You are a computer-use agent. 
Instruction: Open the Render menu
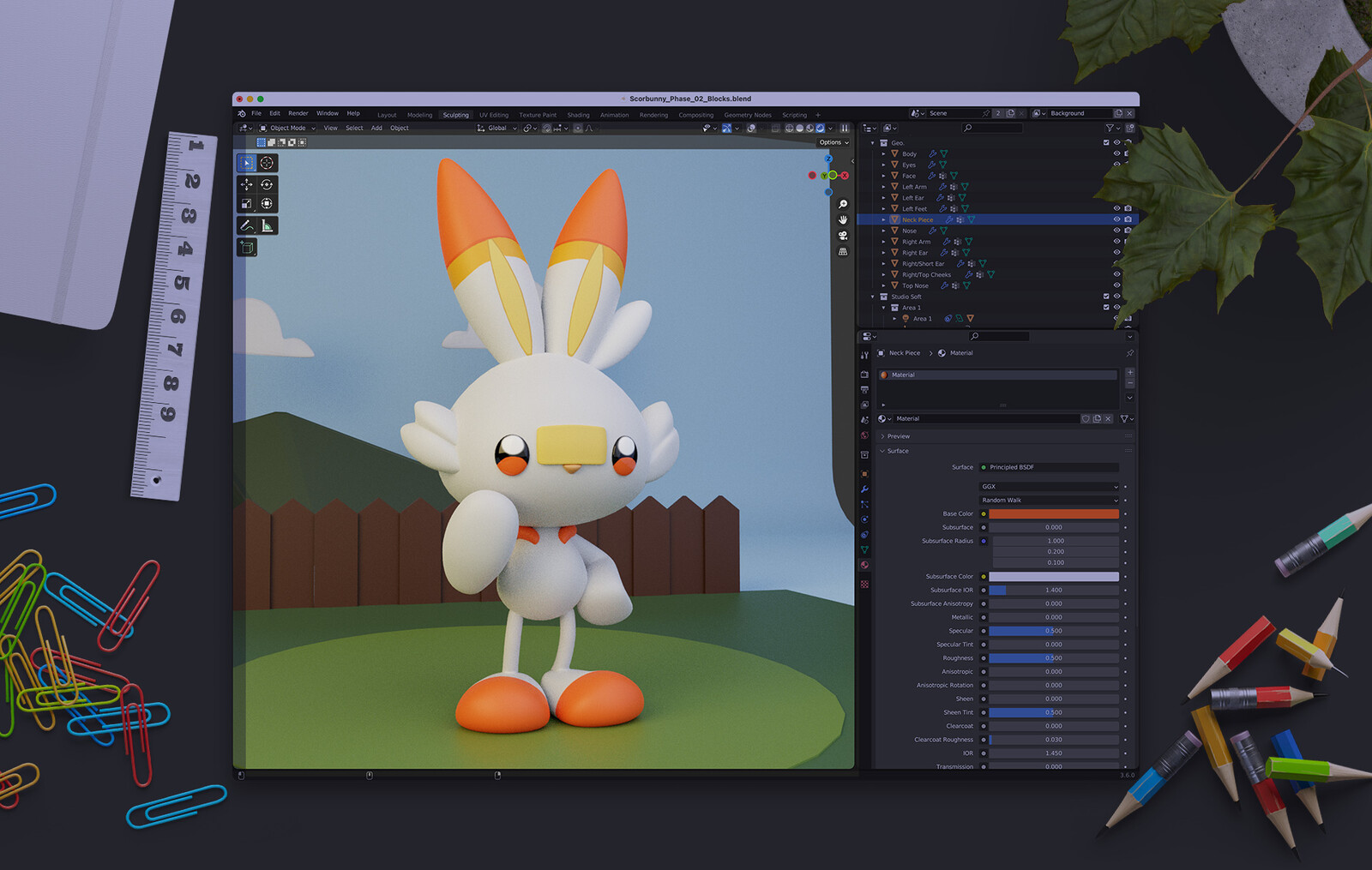pyautogui.click(x=298, y=113)
